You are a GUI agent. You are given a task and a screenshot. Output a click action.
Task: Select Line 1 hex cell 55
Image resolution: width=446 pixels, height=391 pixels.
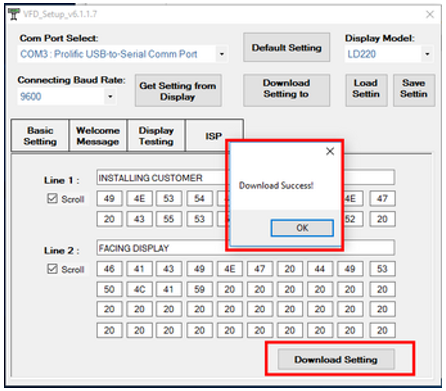169,219
